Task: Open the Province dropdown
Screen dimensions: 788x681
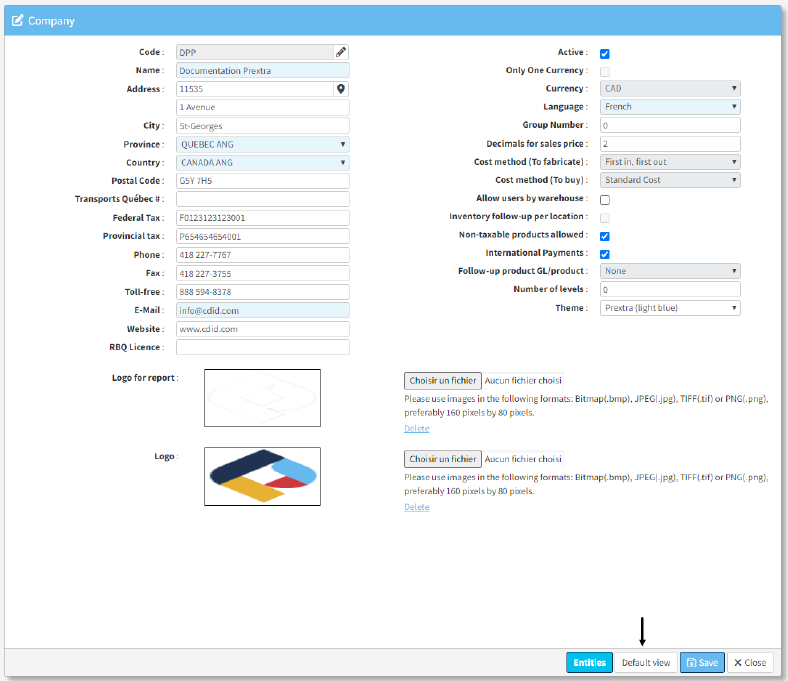Action: [262, 144]
